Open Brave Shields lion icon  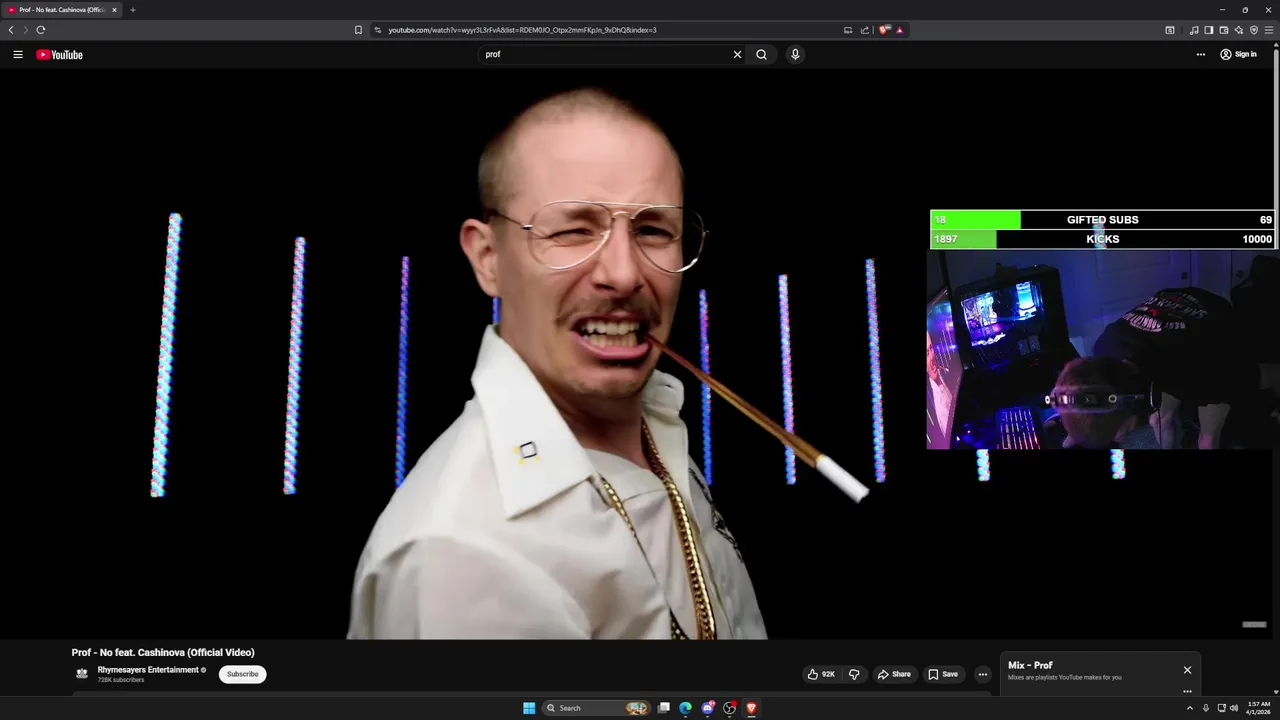884,30
